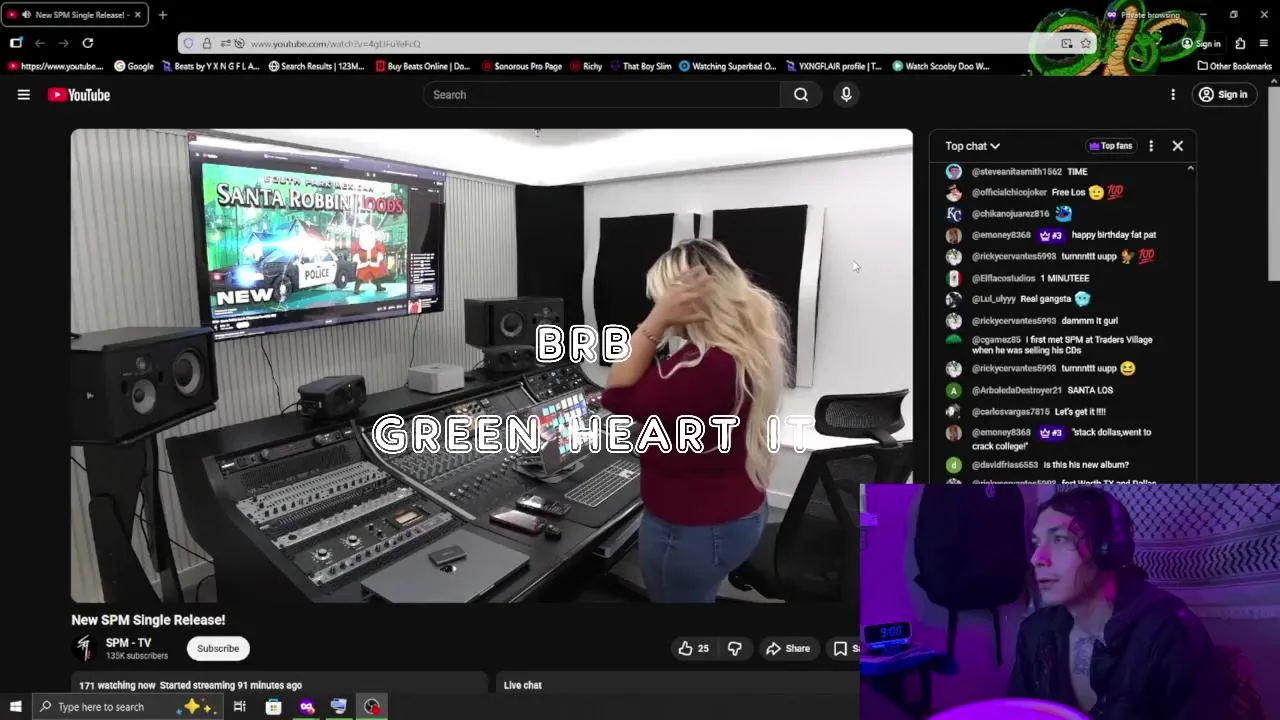Open Microsoft Store taskbar icon
This screenshot has width=1280, height=720.
point(273,707)
